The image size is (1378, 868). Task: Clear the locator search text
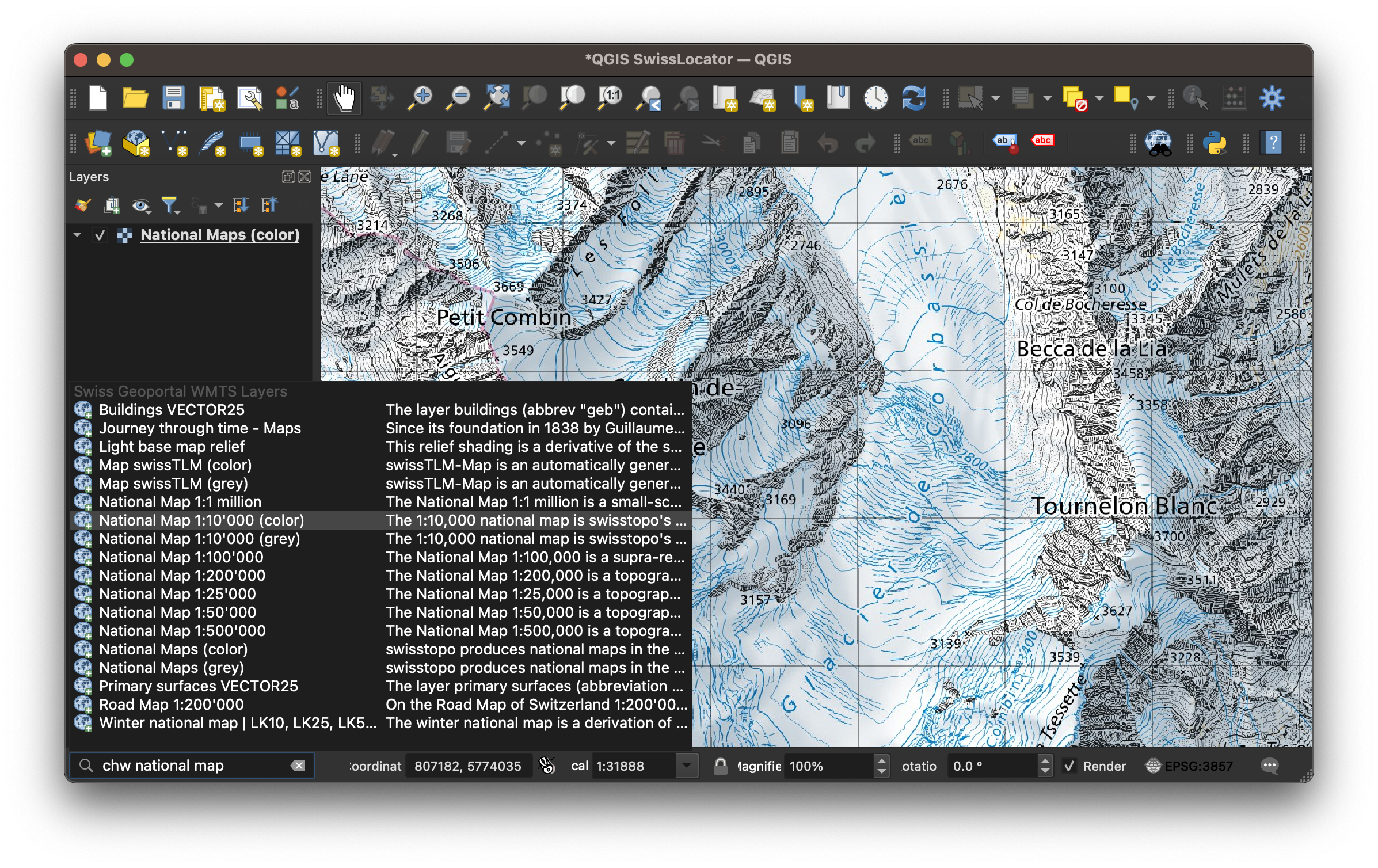(x=298, y=766)
